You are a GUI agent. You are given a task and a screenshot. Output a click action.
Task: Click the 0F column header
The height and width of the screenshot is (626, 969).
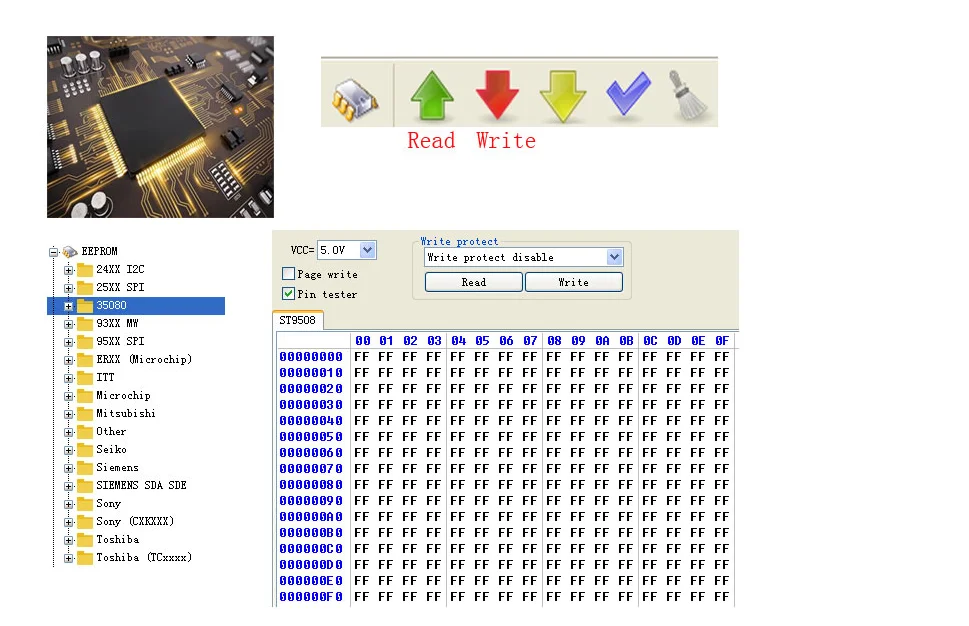(722, 340)
